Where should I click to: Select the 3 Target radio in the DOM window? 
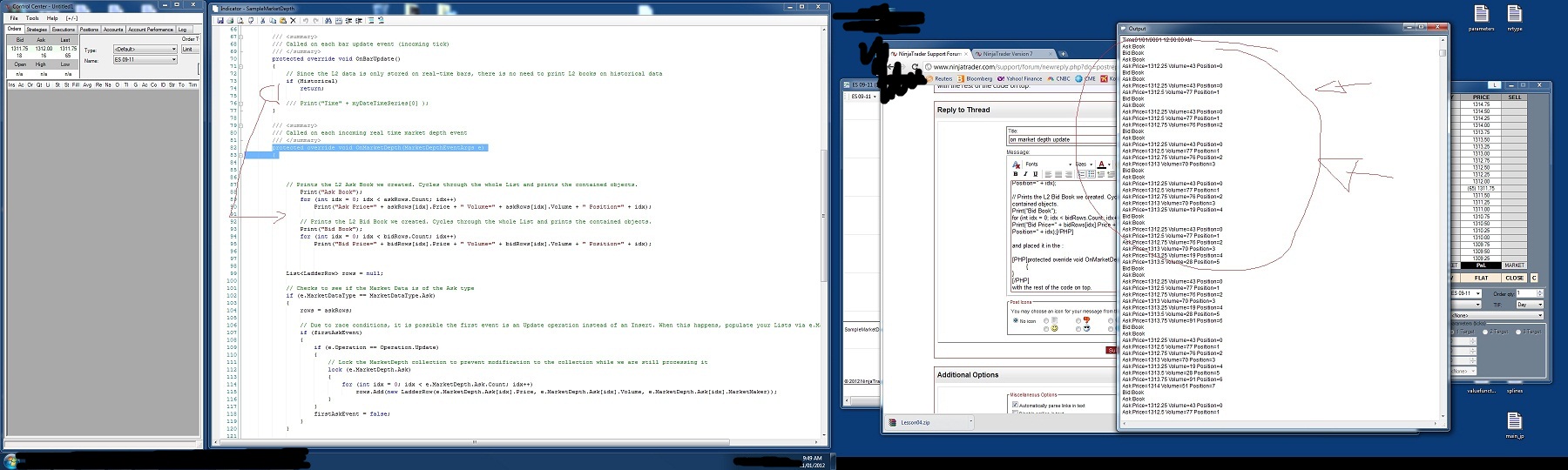pyautogui.click(x=1520, y=332)
